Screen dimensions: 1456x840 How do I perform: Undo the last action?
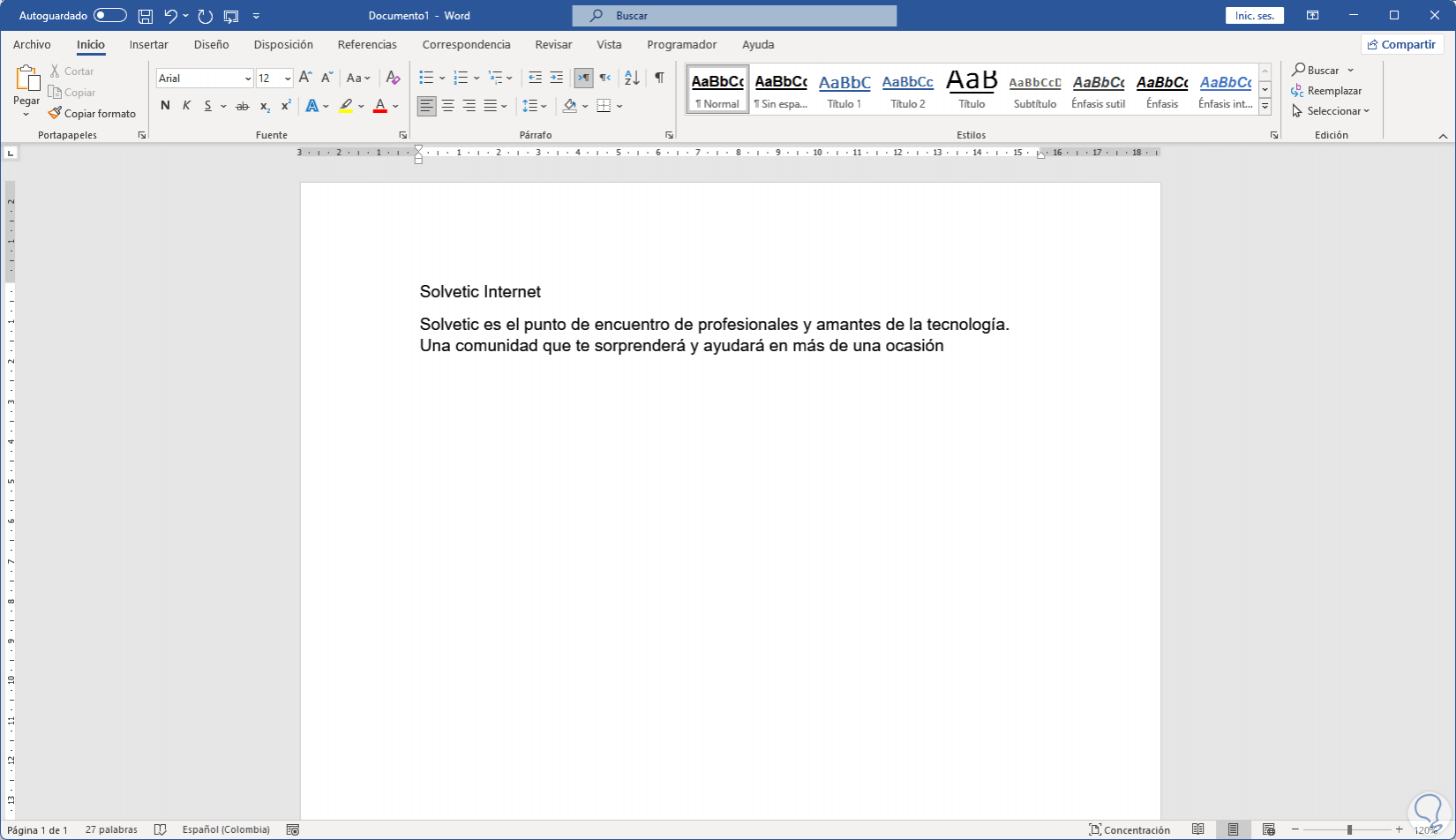170,16
